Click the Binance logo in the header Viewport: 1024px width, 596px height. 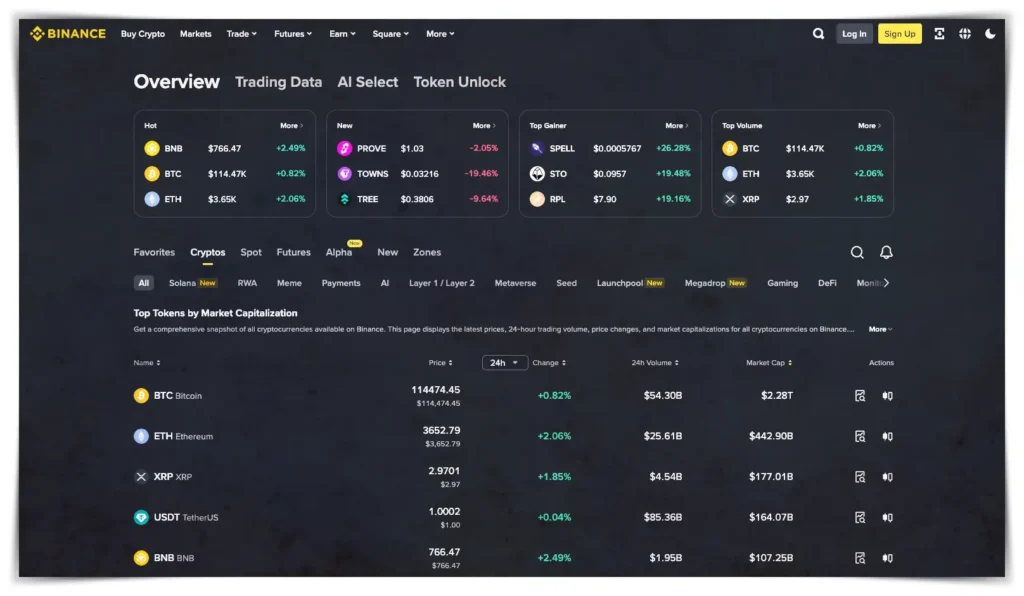pyautogui.click(x=68, y=34)
